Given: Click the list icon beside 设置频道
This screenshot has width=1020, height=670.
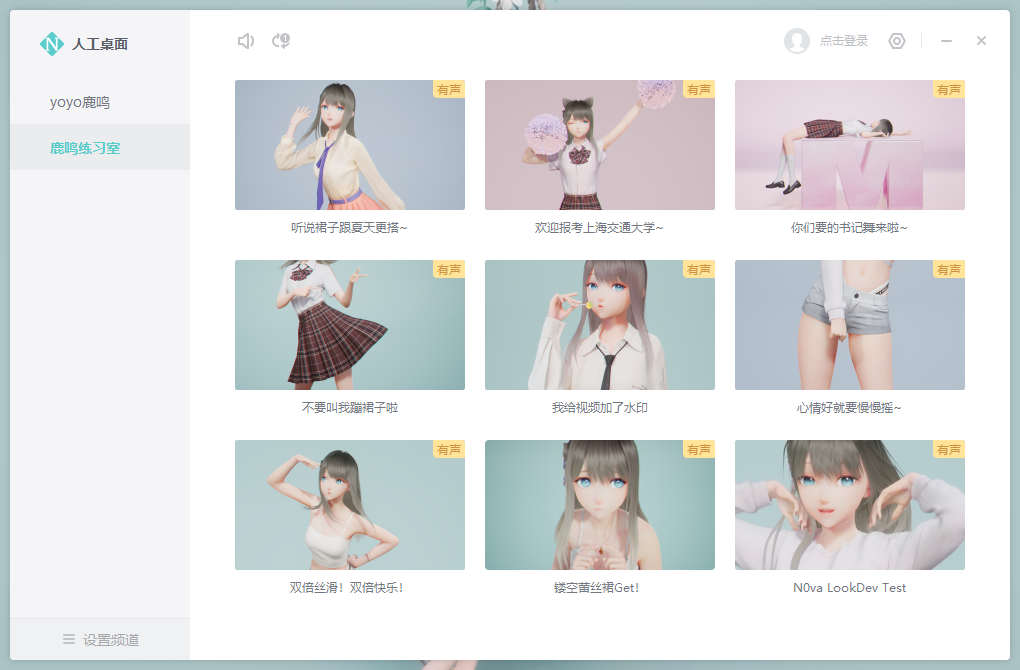Looking at the screenshot, I should 69,639.
